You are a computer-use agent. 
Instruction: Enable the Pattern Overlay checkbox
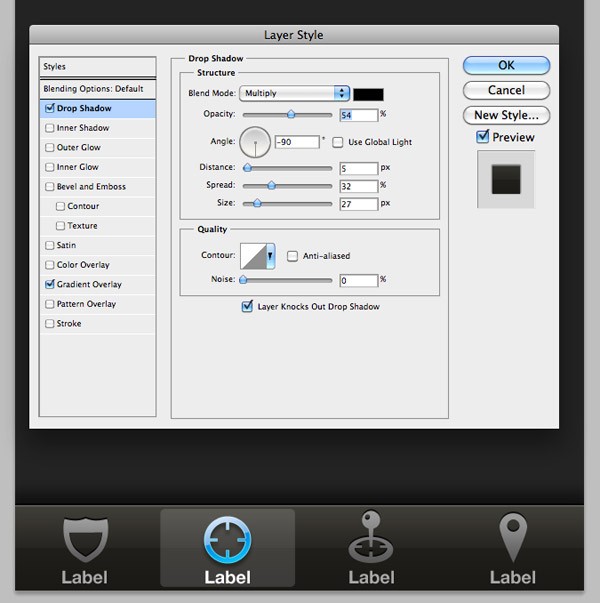tap(50, 304)
